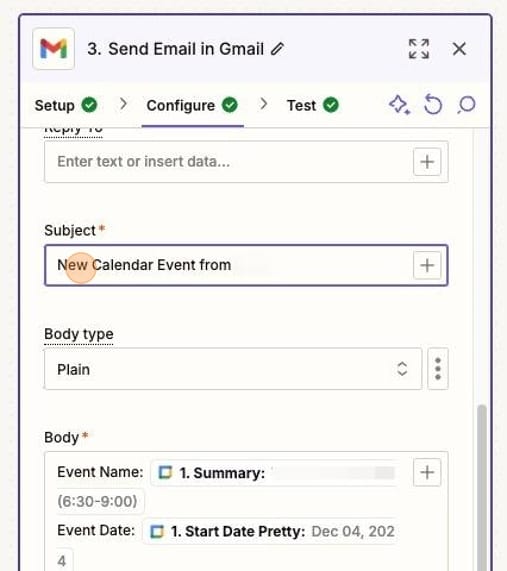Click the 'Event Date:' text in Body
The image size is (507, 571).
pyautogui.click(x=96, y=531)
